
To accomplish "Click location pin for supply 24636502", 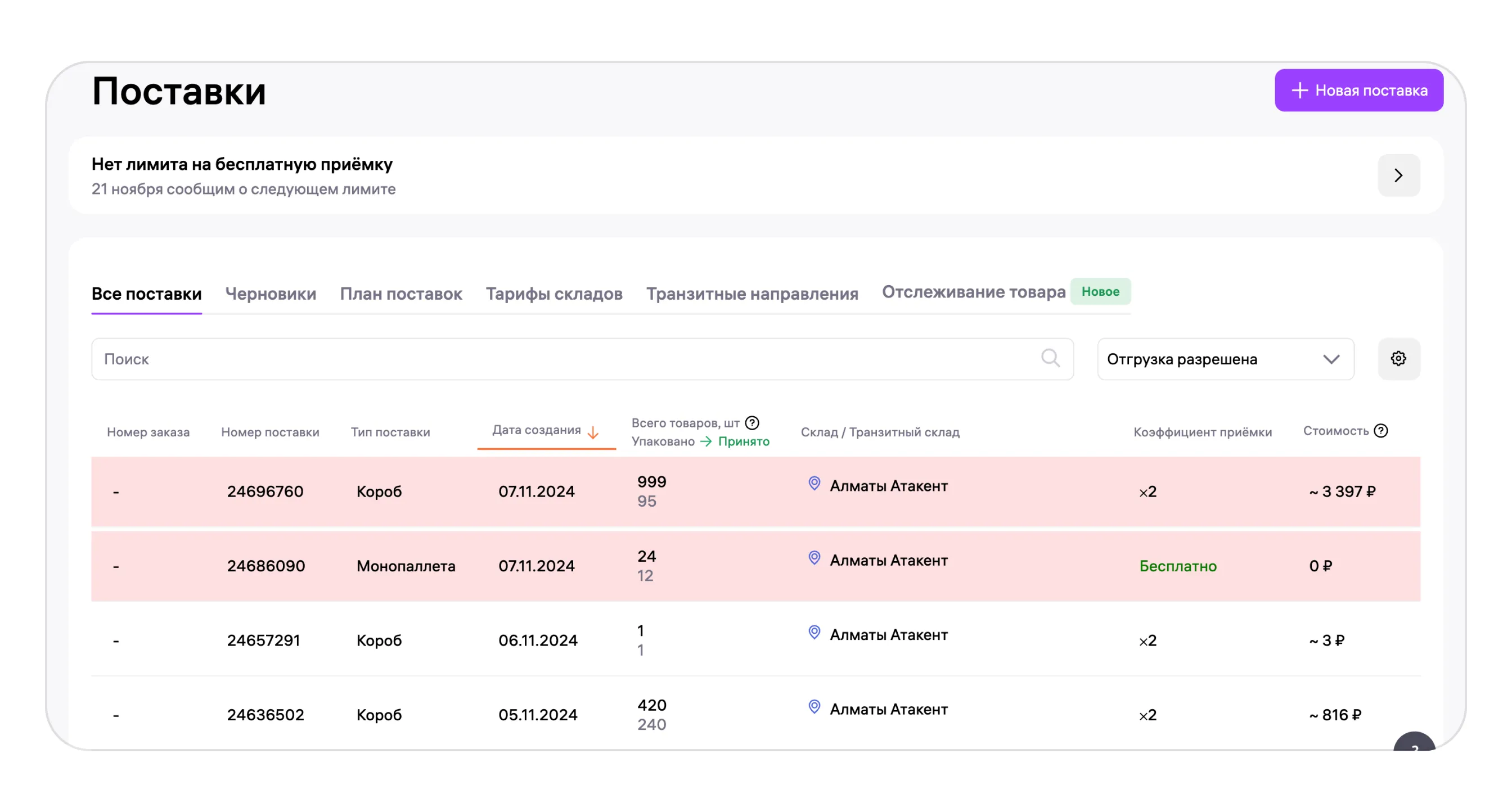I will point(814,707).
